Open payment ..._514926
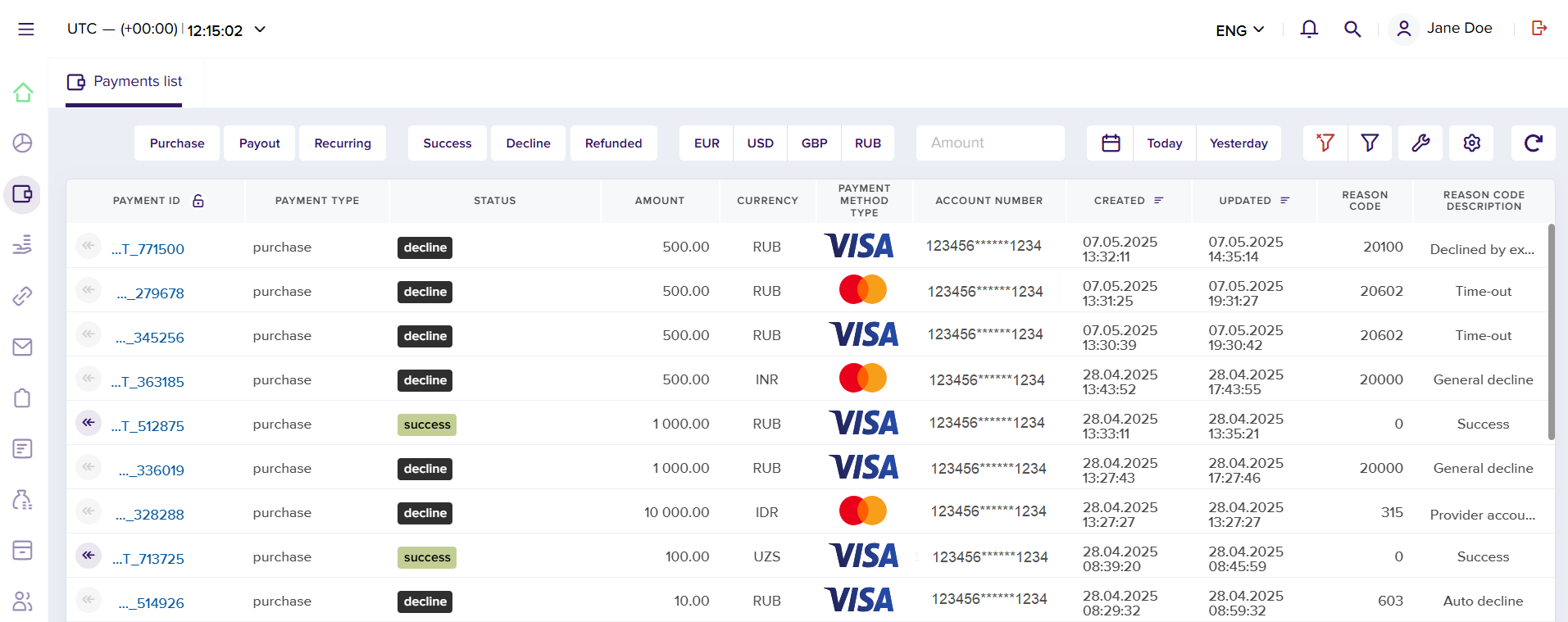 (x=152, y=603)
